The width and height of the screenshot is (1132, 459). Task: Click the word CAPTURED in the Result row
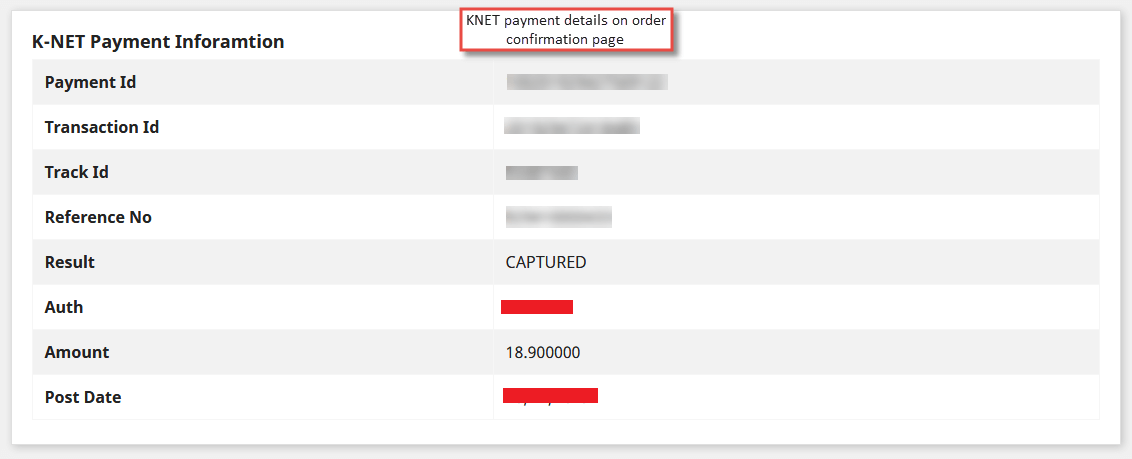(x=546, y=262)
